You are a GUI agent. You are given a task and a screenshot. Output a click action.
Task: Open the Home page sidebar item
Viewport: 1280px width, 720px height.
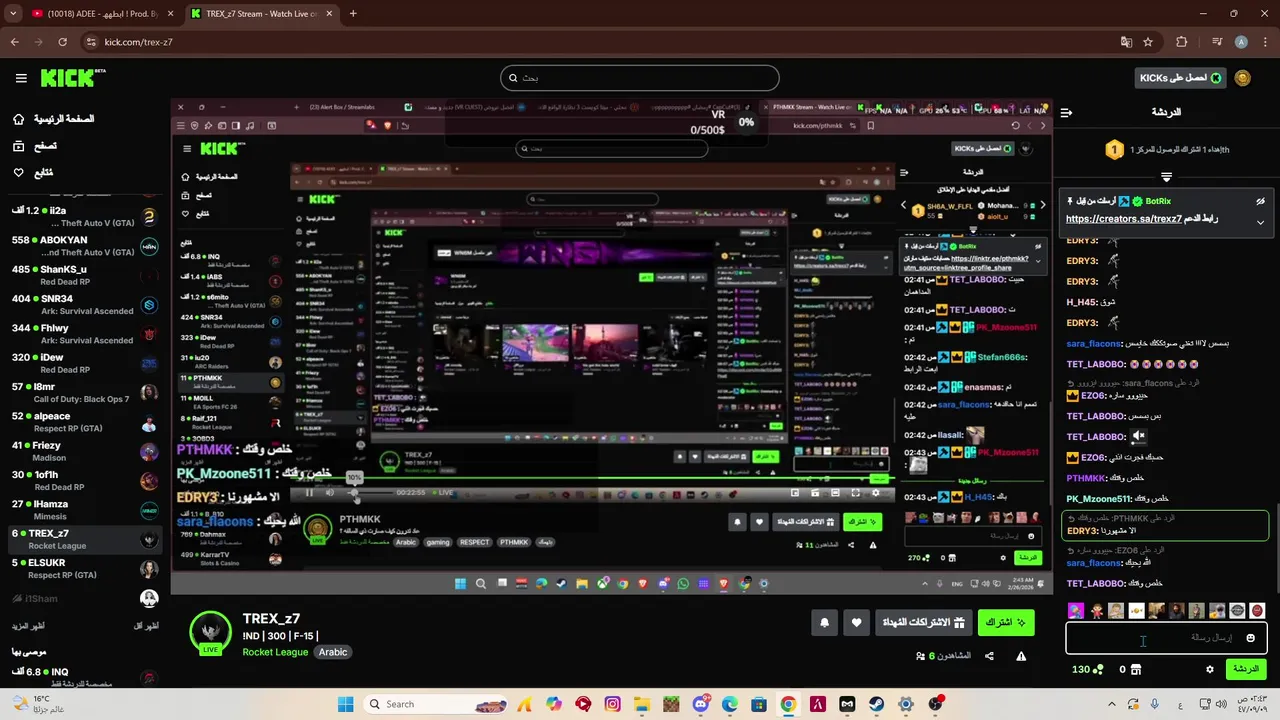pyautogui.click(x=55, y=119)
